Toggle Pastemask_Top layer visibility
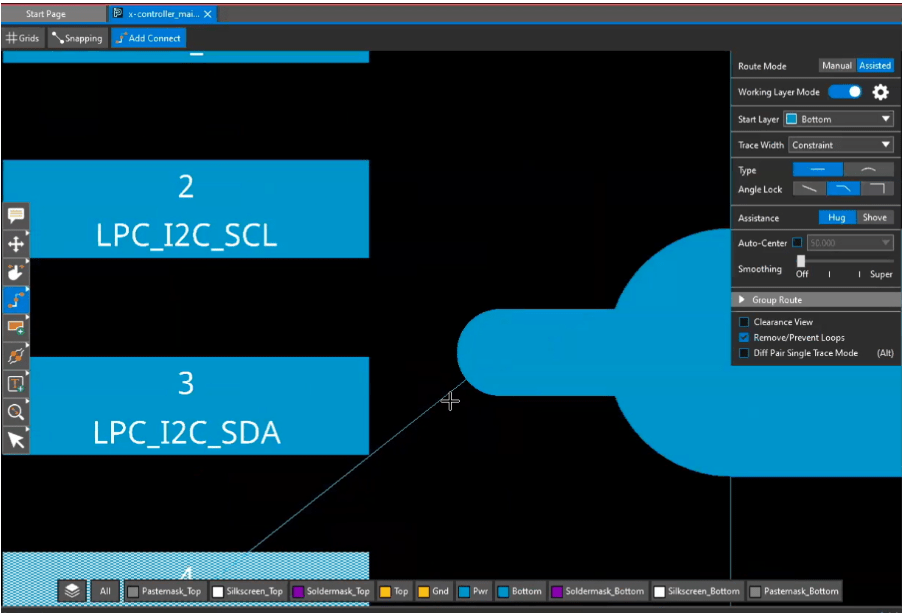 (165, 591)
